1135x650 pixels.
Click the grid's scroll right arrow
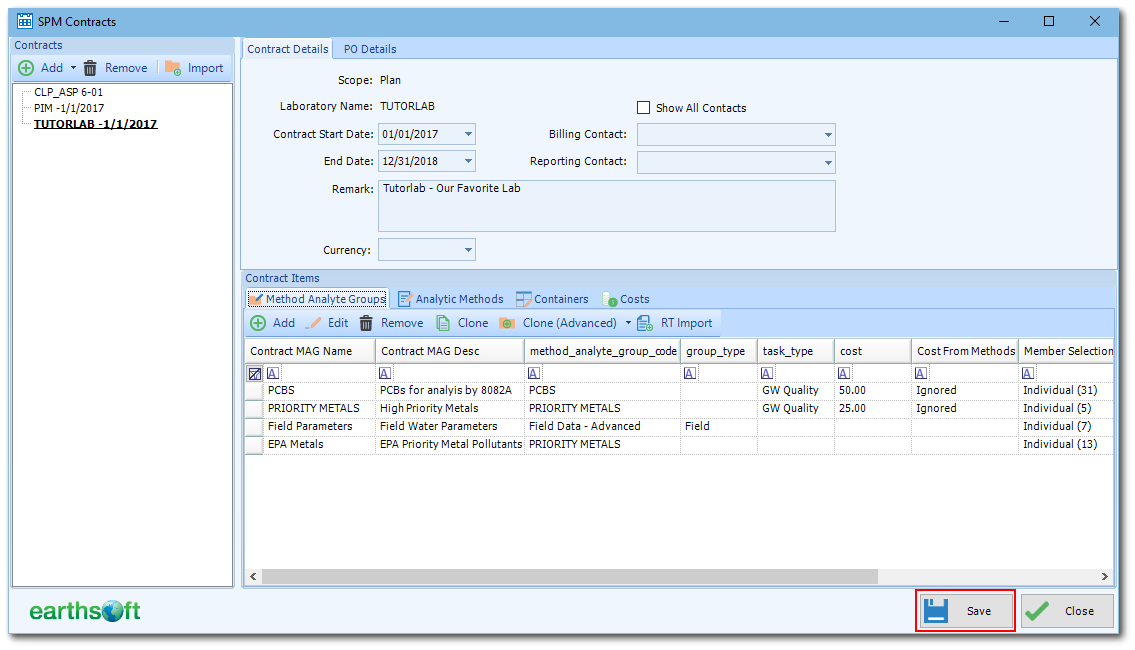pos(1105,576)
